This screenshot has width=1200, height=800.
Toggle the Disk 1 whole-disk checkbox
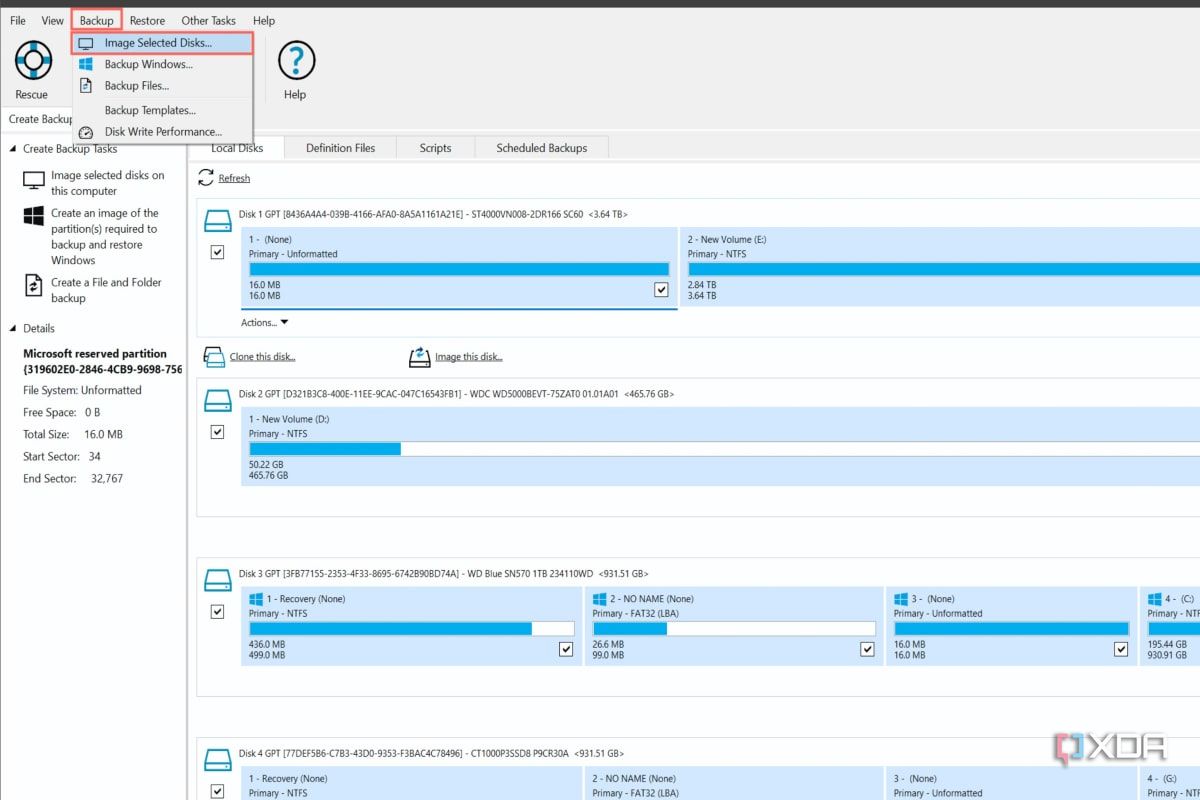click(x=217, y=252)
